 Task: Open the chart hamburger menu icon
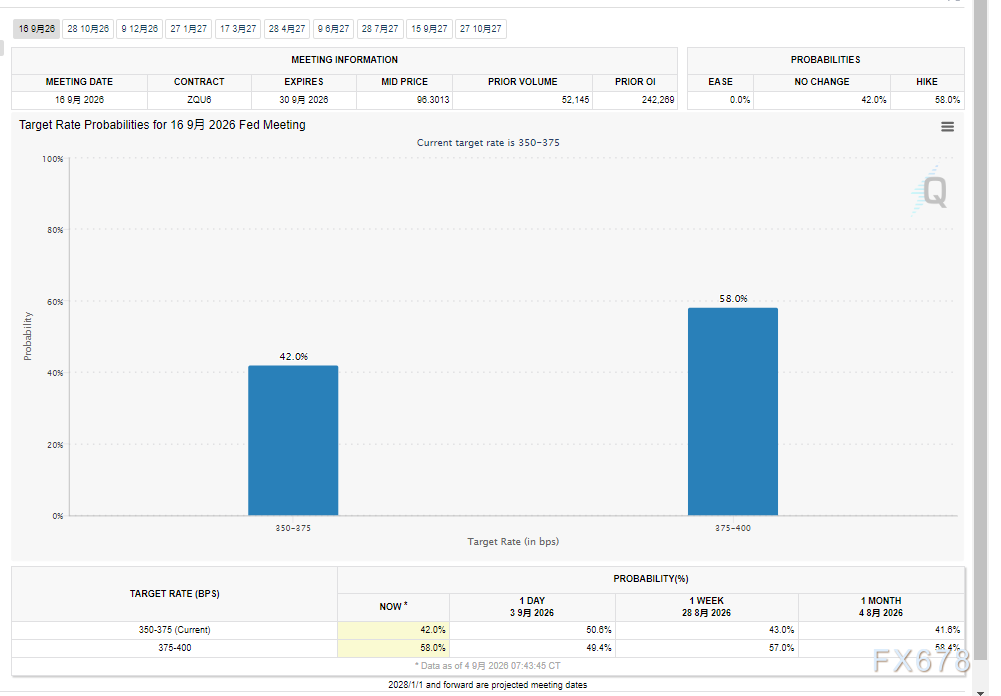click(x=947, y=126)
